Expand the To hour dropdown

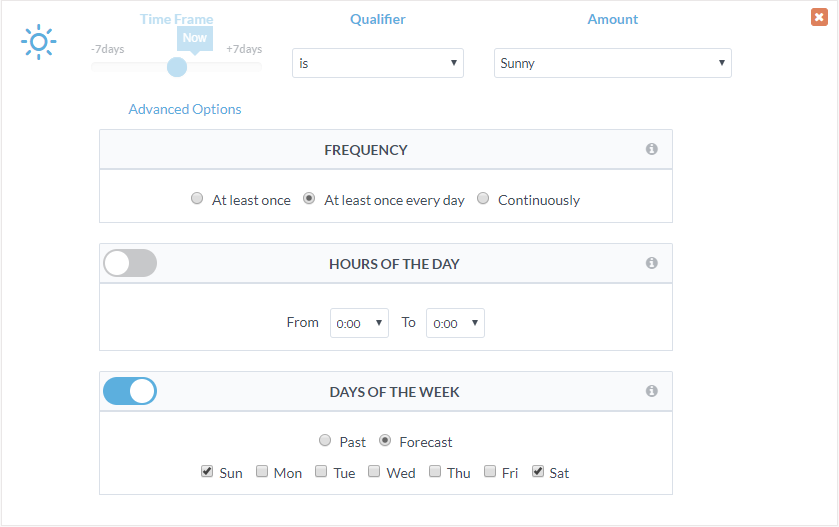(455, 323)
